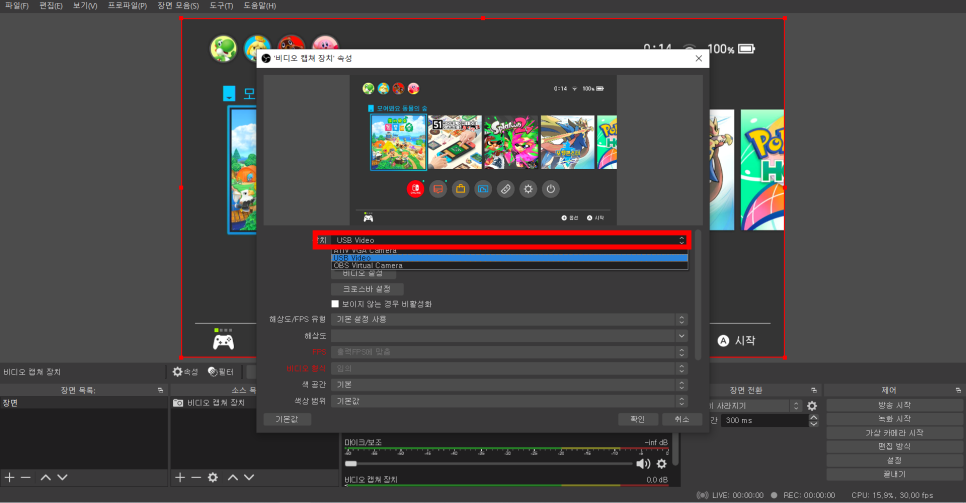Click the 속성 gear button above the docks
Image resolution: width=966 pixels, height=503 pixels.
tap(185, 372)
